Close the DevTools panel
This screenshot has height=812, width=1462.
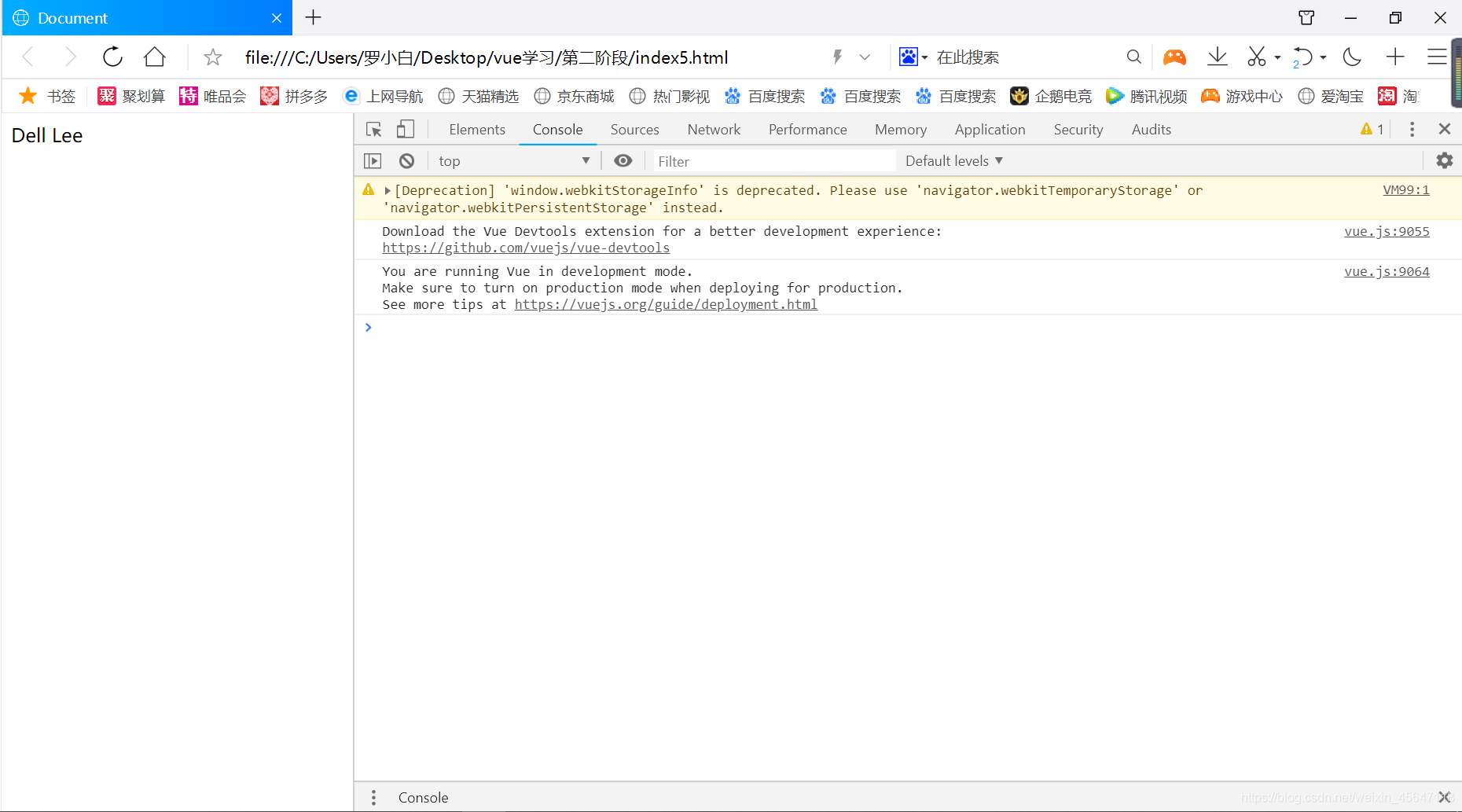coord(1445,129)
